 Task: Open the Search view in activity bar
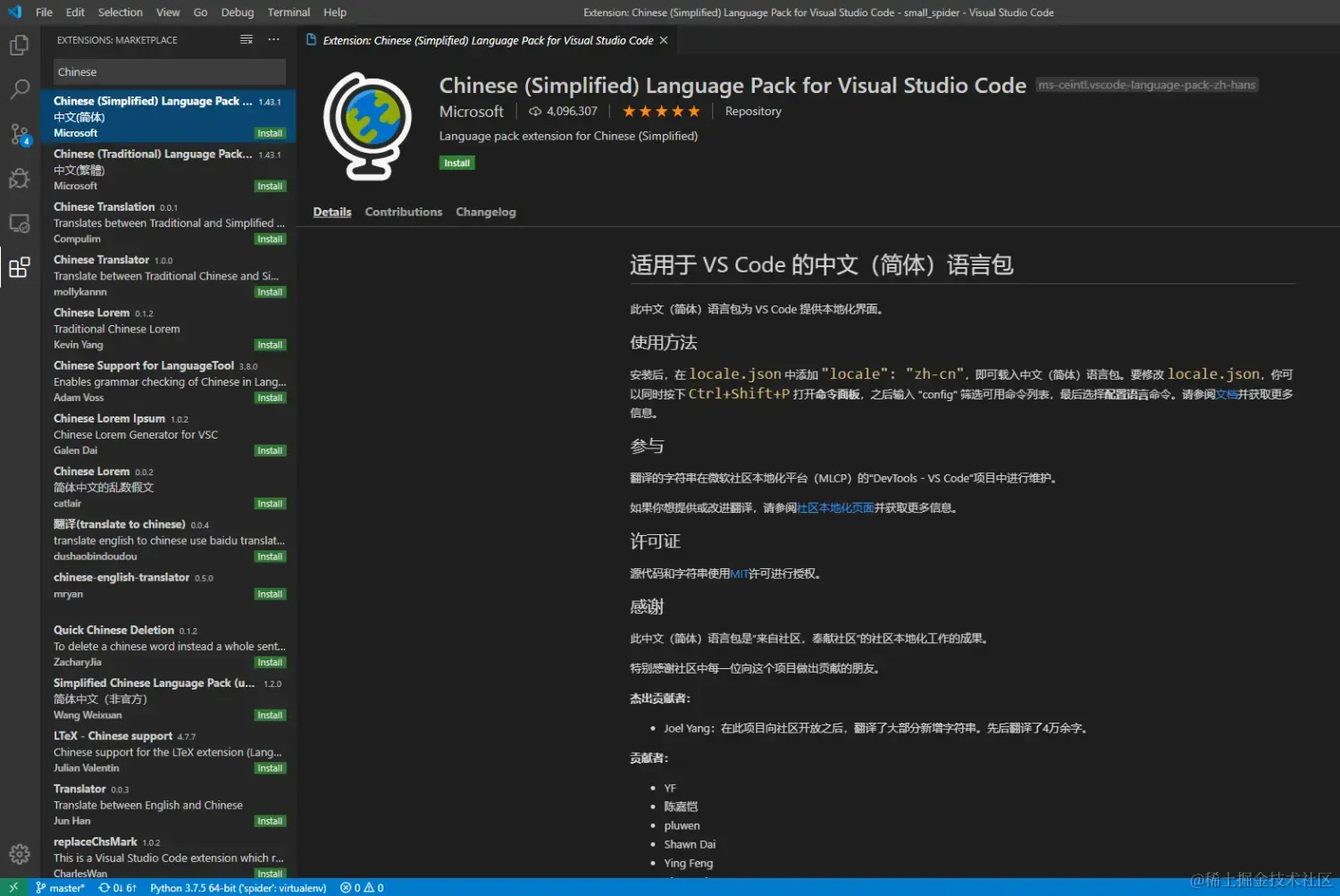coord(20,89)
